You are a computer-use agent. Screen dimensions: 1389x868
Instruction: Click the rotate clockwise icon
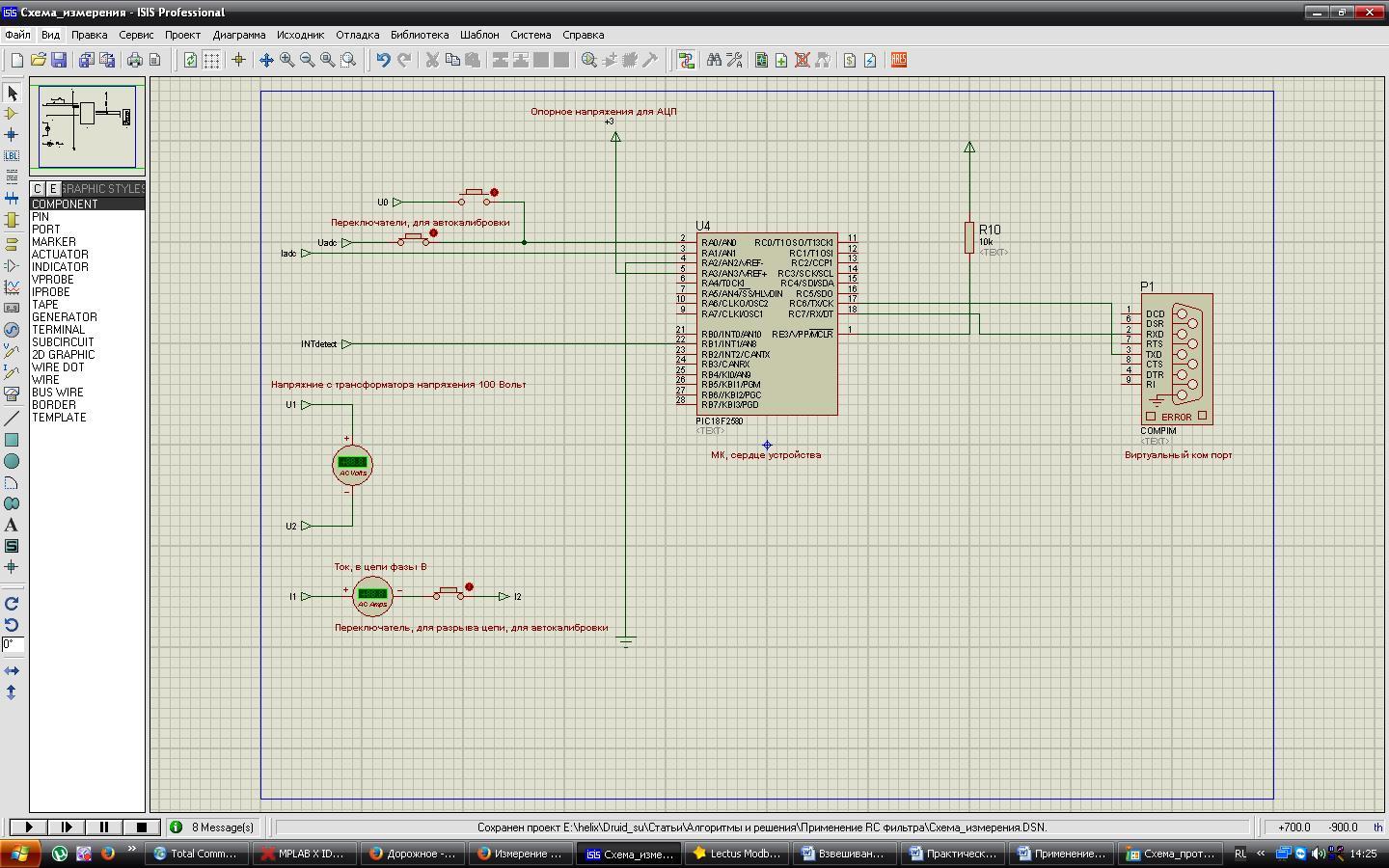pos(12,604)
